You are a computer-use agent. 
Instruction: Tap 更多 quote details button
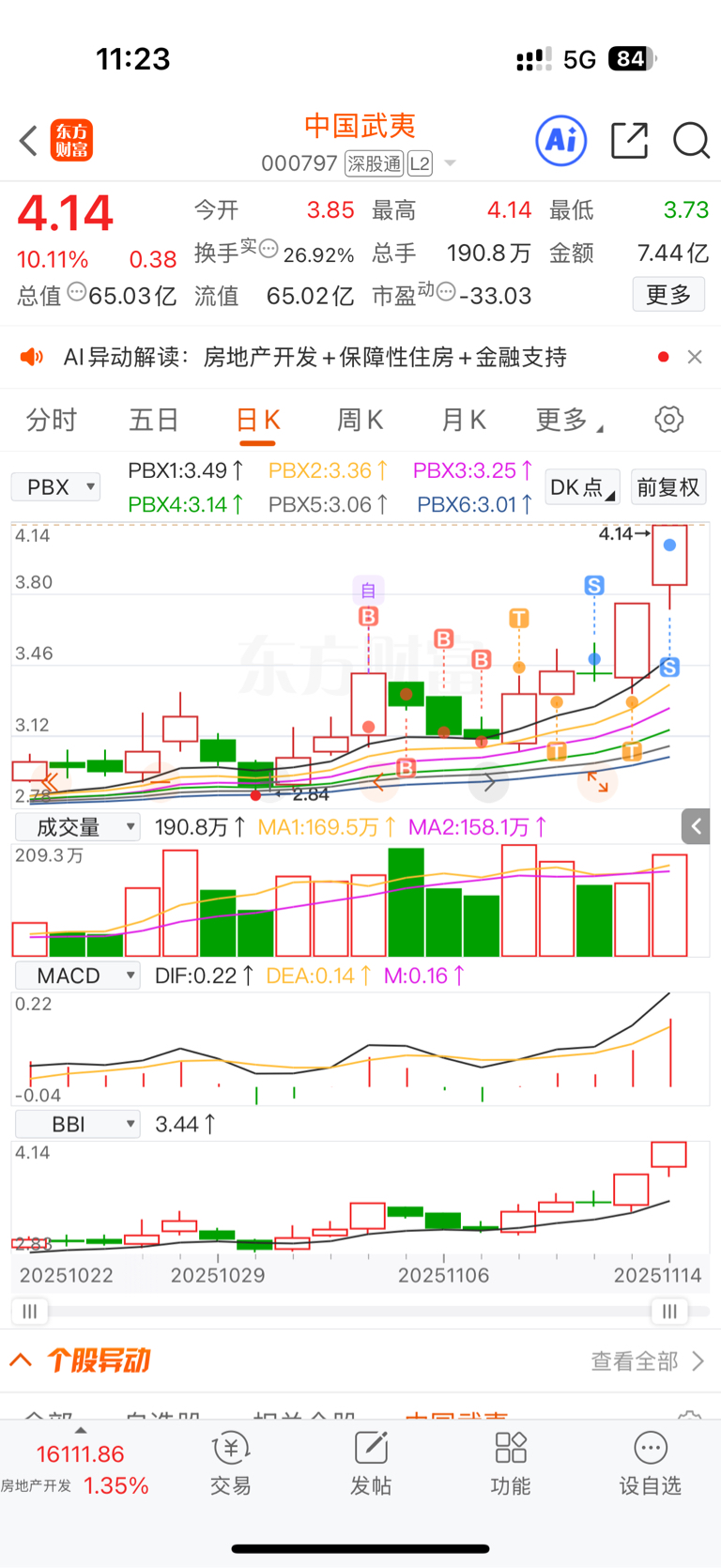click(x=668, y=295)
